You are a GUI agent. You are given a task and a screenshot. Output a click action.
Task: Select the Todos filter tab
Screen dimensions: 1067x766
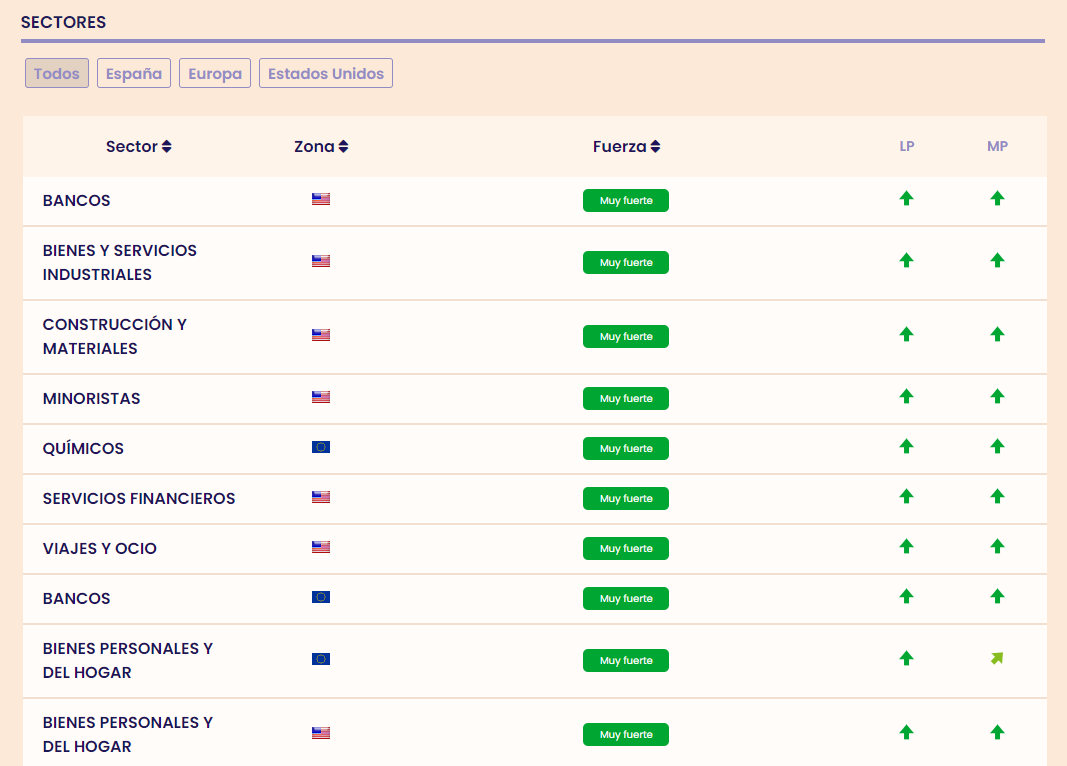click(57, 73)
